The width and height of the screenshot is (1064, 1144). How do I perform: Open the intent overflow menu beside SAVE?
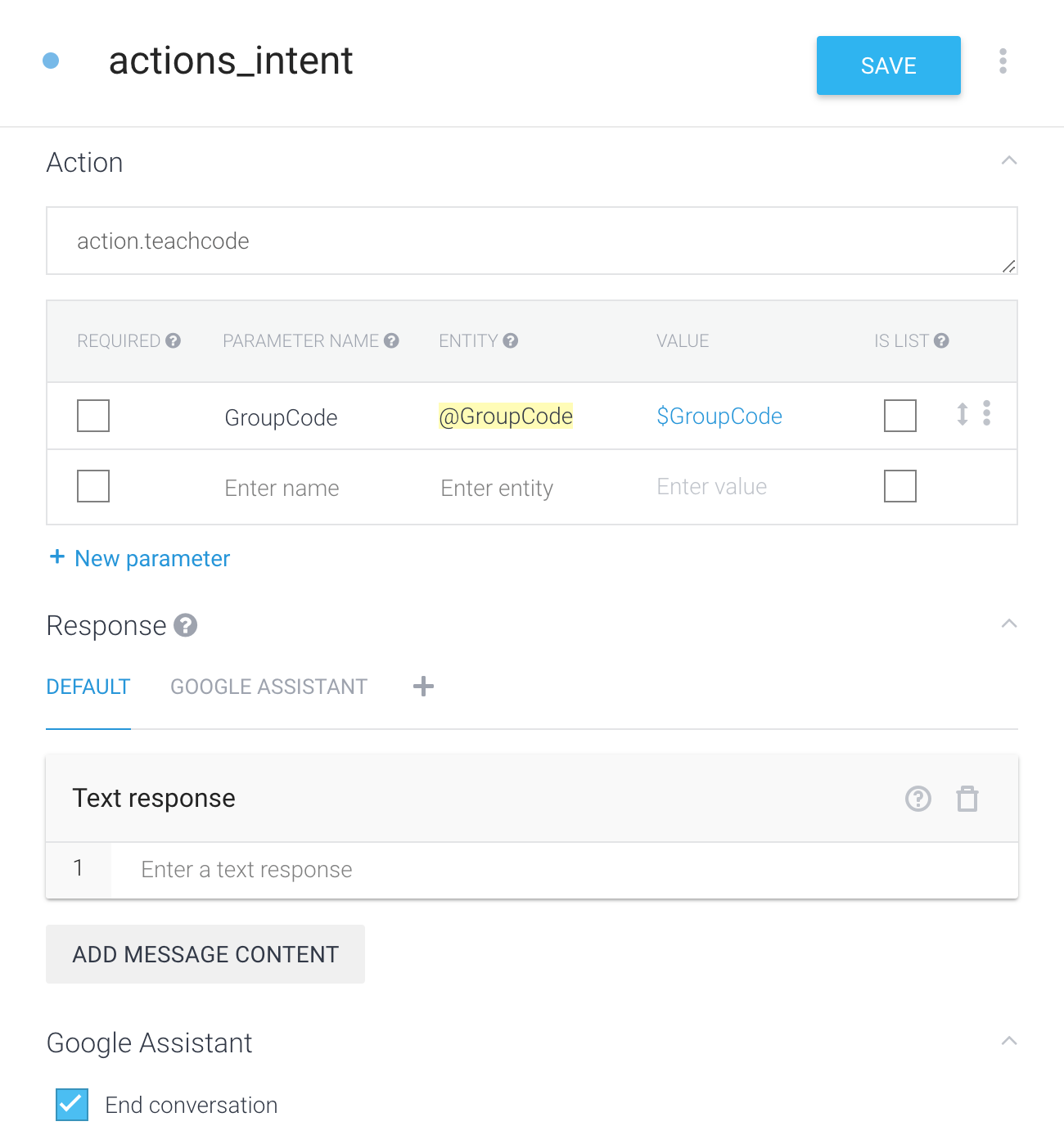[x=1002, y=62]
